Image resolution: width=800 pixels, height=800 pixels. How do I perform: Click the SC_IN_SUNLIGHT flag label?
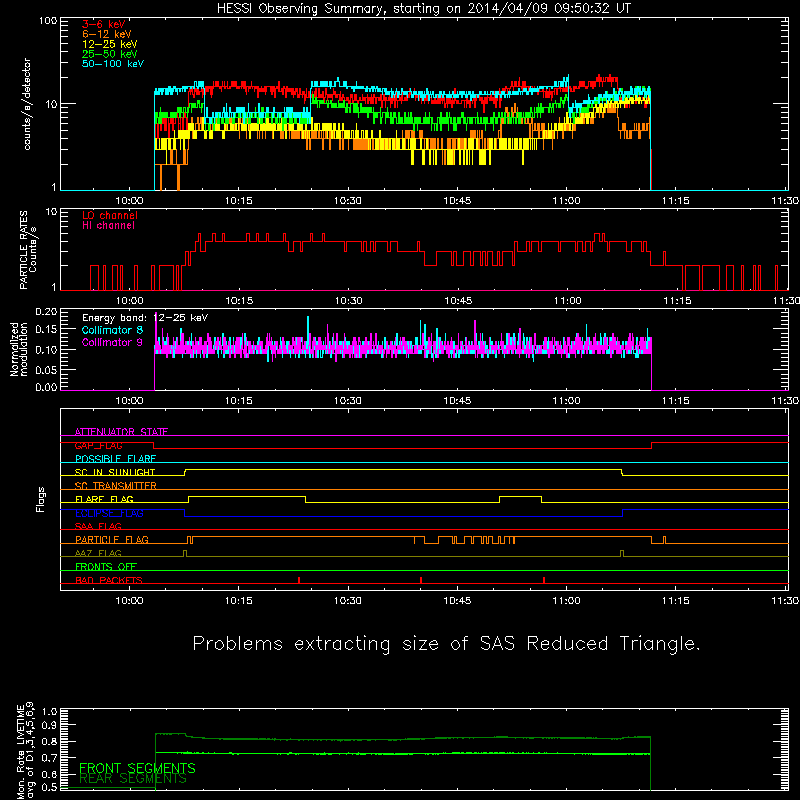pyautogui.click(x=115, y=472)
